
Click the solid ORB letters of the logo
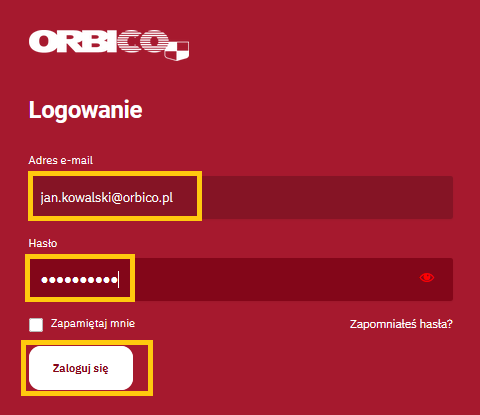click(x=73, y=42)
